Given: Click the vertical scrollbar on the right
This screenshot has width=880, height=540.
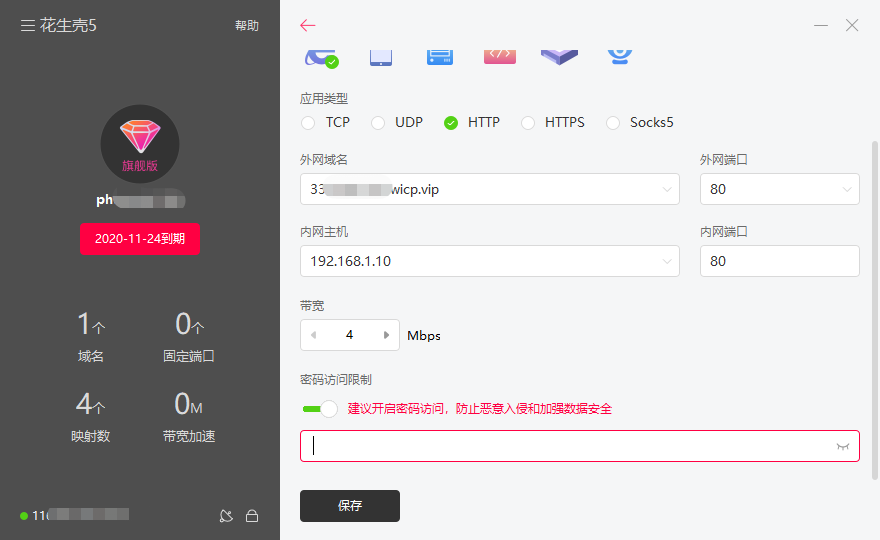Looking at the screenshot, I should 875,310.
